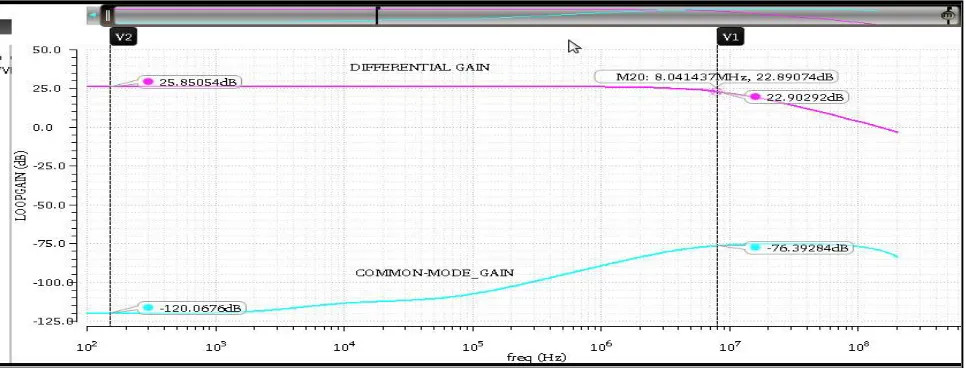Click the freq (Hz) x-axis title
This screenshot has width=966, height=368.
(536, 358)
